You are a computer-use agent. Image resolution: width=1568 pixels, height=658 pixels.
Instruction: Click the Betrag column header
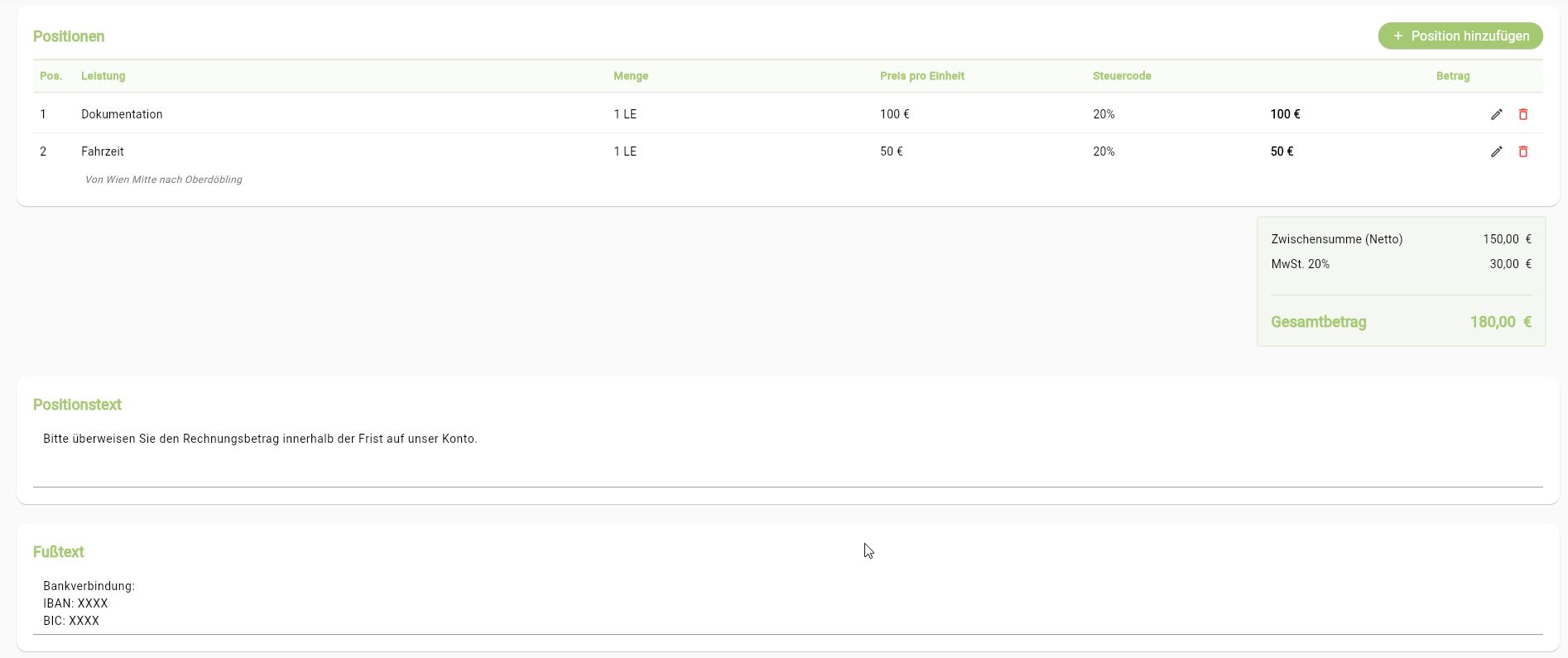(1452, 76)
